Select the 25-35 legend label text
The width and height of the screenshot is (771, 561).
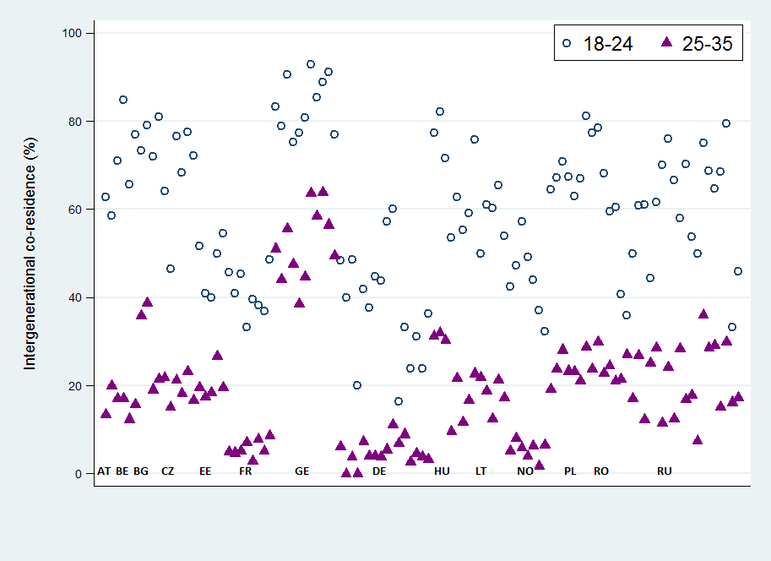(707, 44)
